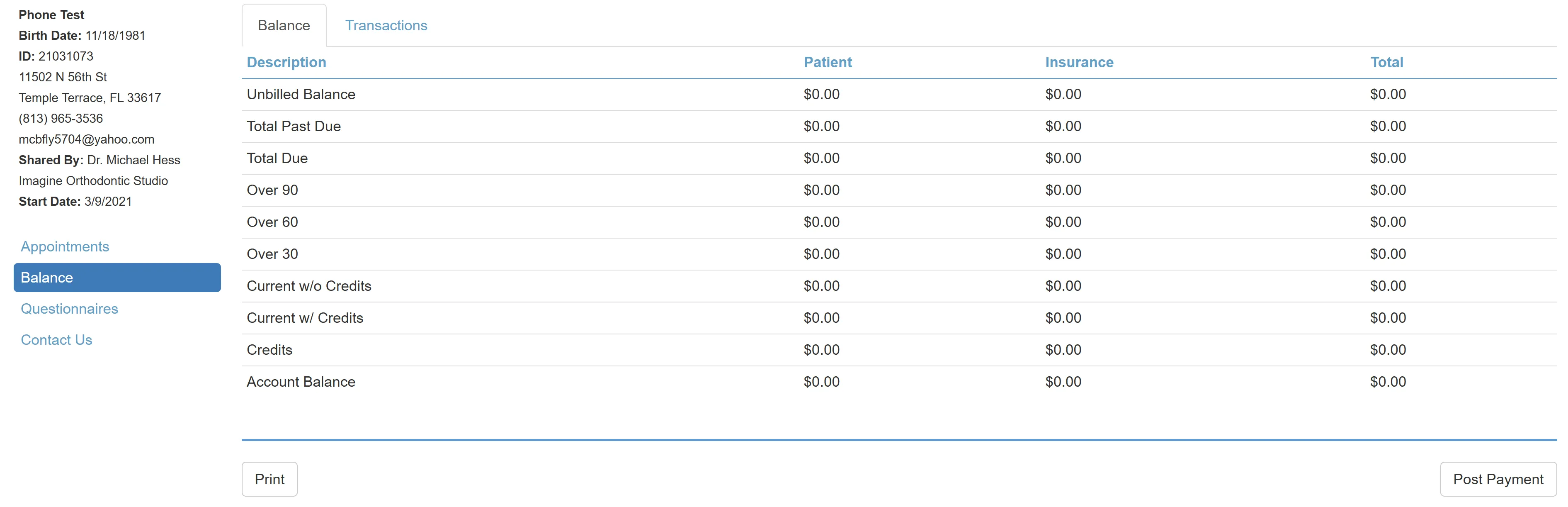Select the Total Past Due row label

[294, 126]
